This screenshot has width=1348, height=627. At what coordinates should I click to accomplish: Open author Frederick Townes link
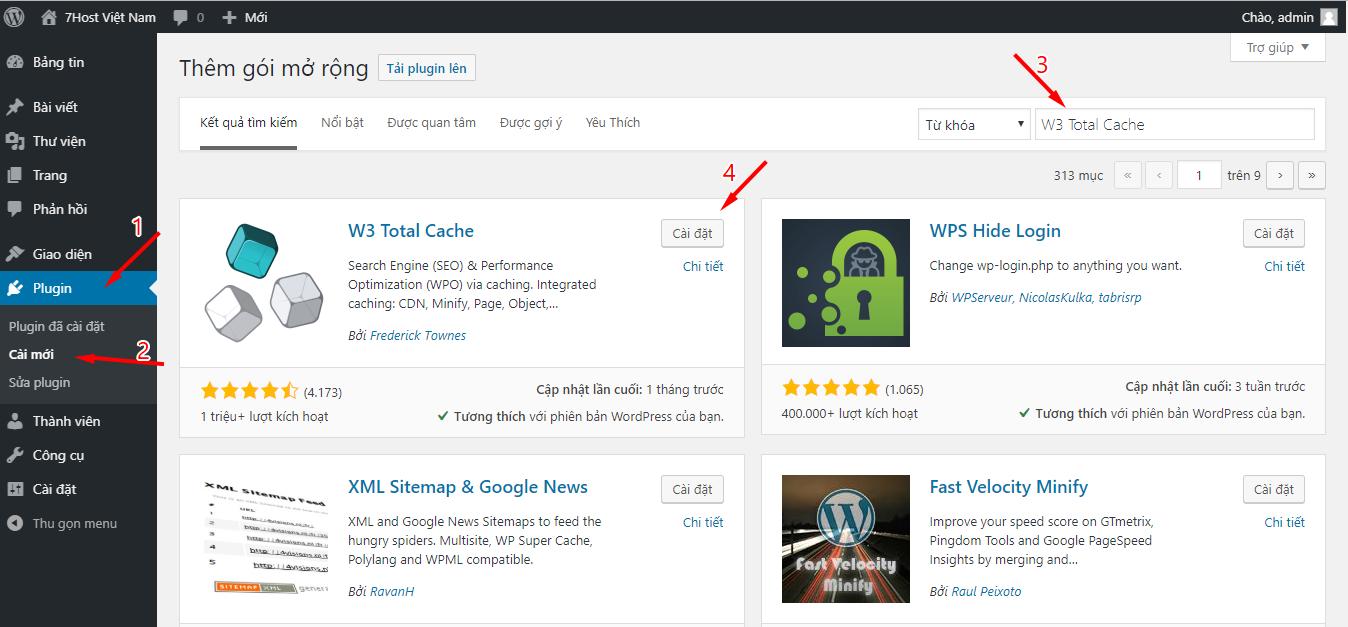pos(418,336)
